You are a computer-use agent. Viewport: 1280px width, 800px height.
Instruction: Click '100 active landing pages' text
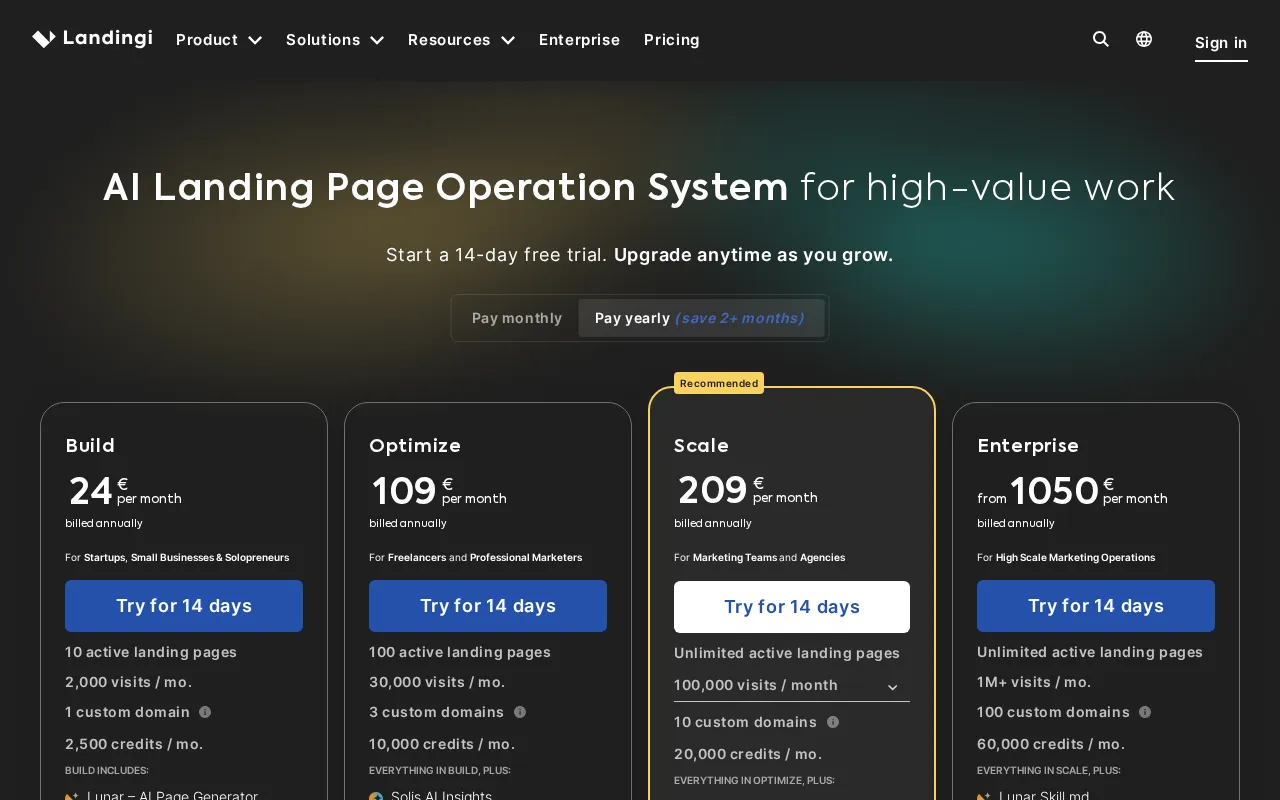(x=460, y=652)
